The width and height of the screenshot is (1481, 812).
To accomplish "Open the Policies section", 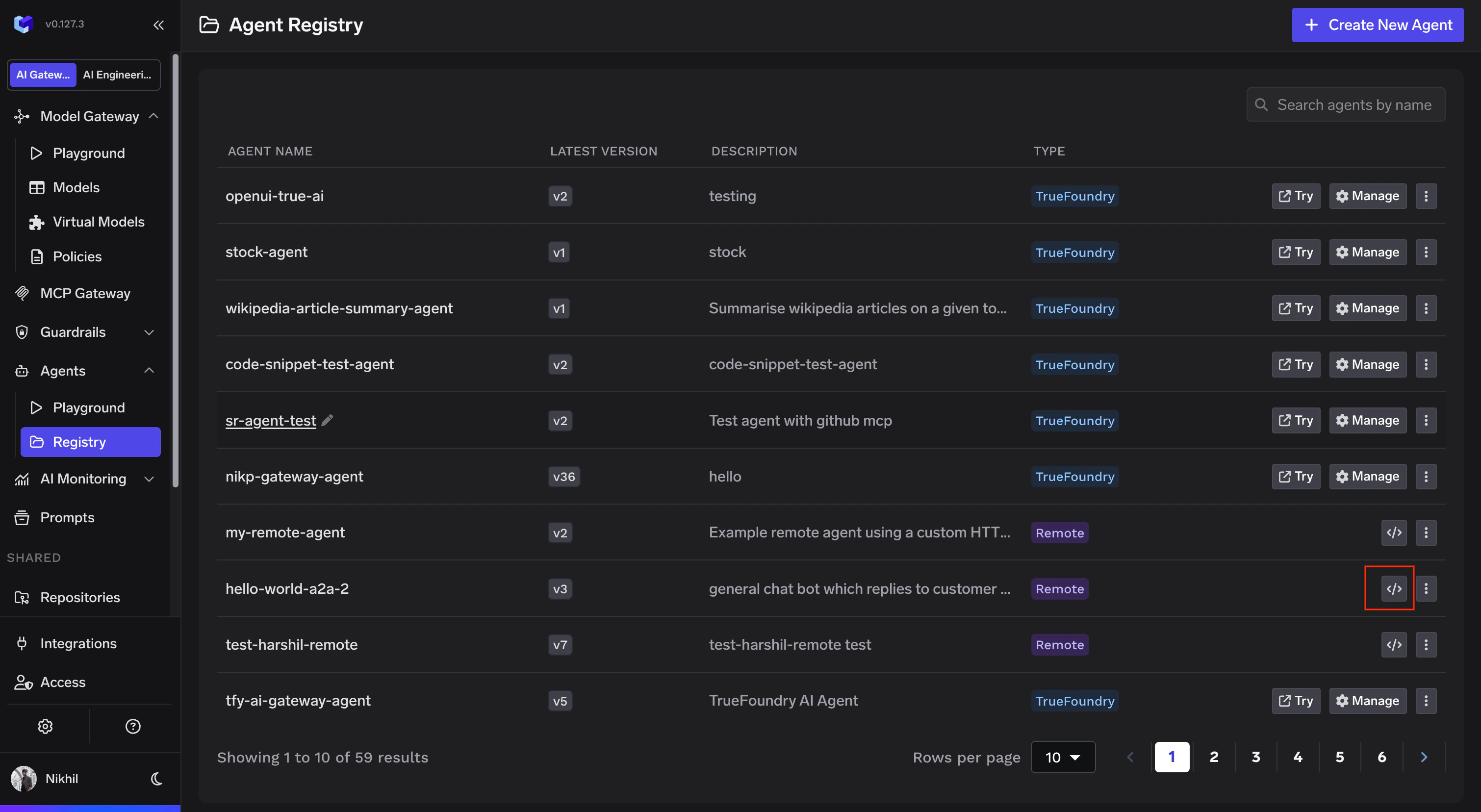I will click(x=77, y=256).
